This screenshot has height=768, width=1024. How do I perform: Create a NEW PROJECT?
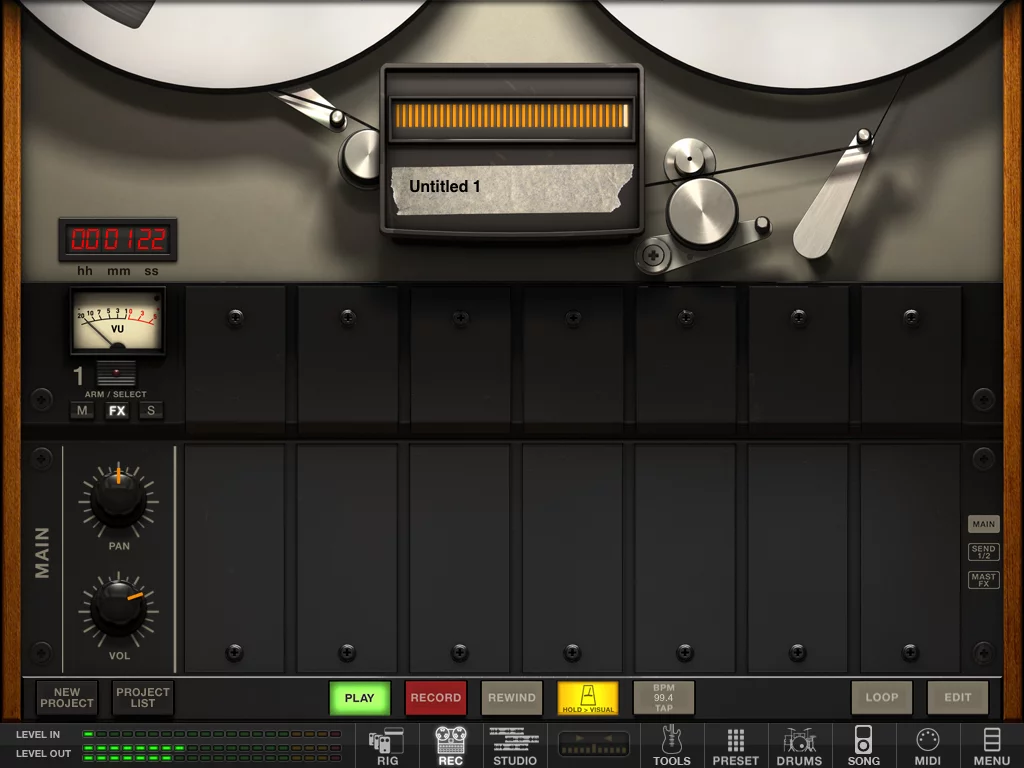point(66,698)
